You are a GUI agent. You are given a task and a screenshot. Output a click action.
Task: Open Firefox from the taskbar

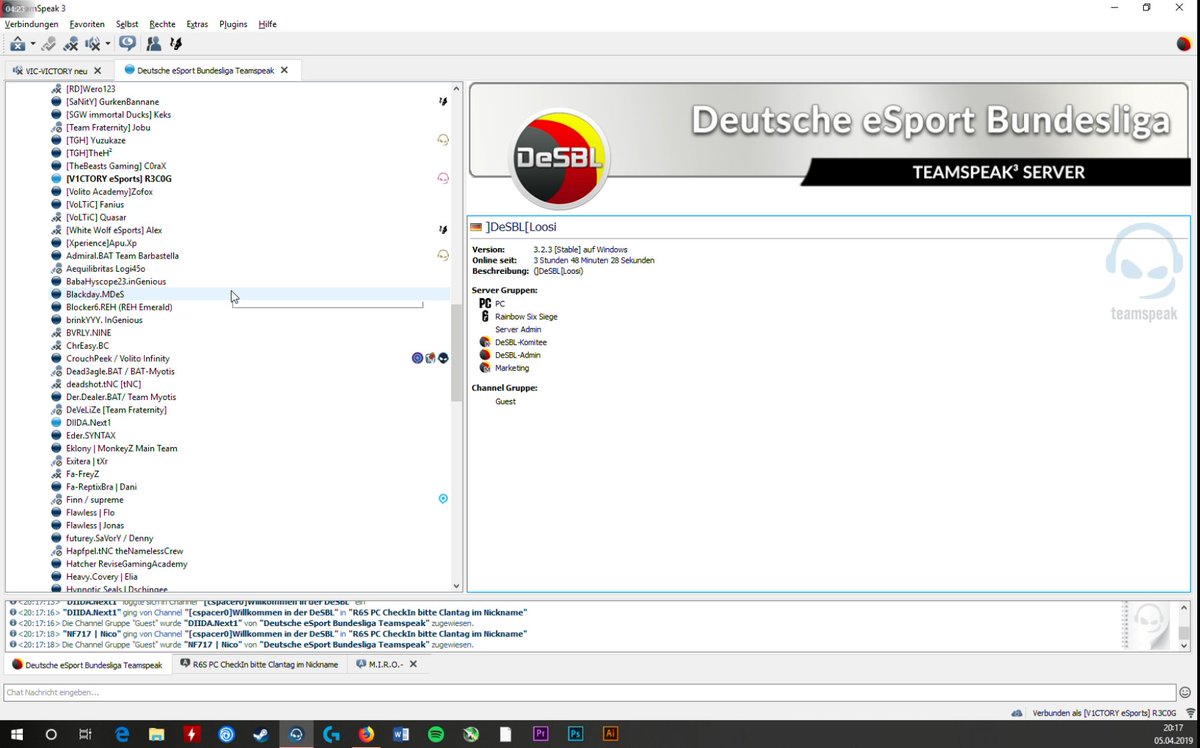pyautogui.click(x=366, y=734)
